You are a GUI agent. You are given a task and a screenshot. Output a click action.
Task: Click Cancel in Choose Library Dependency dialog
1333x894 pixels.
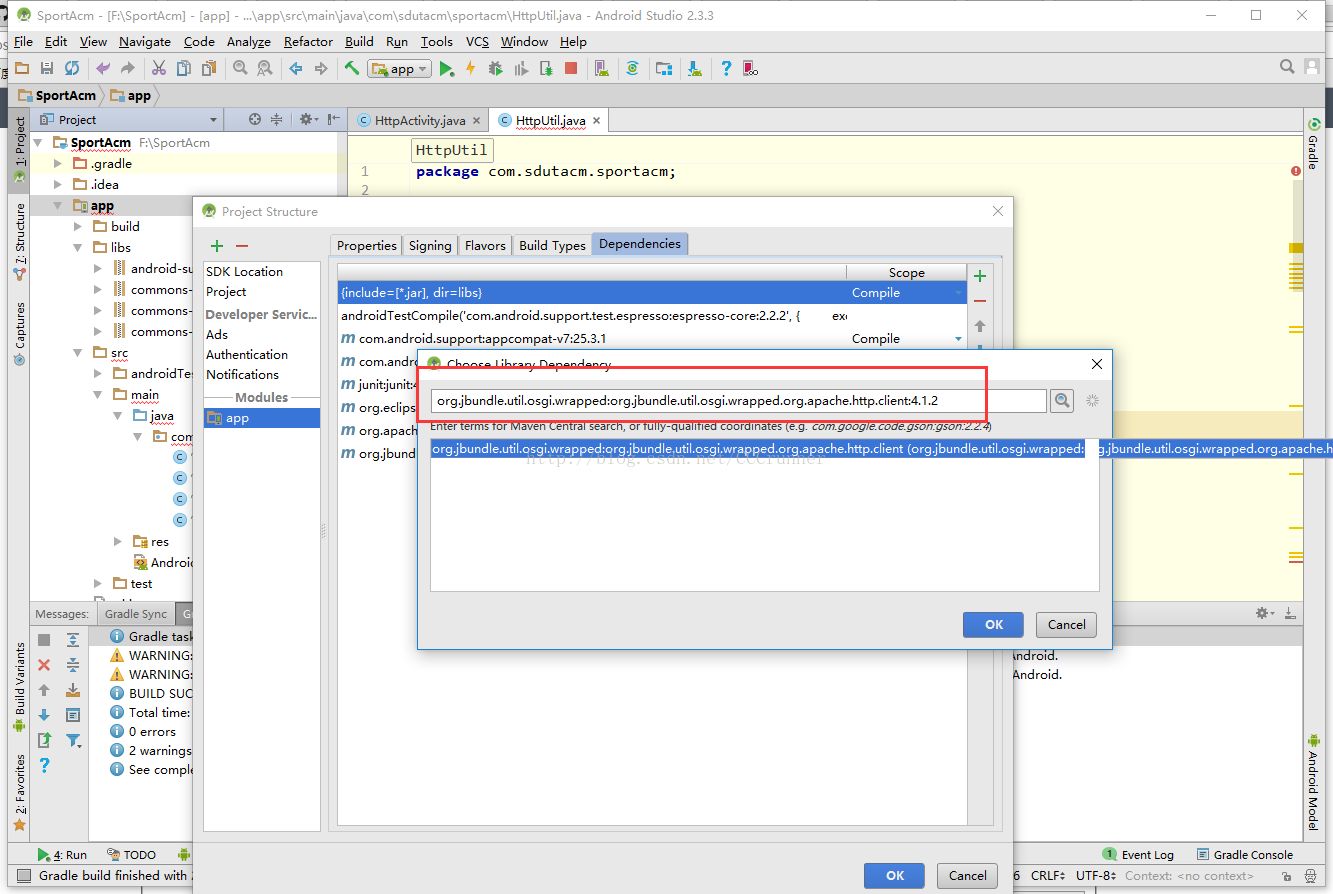[x=1066, y=624]
